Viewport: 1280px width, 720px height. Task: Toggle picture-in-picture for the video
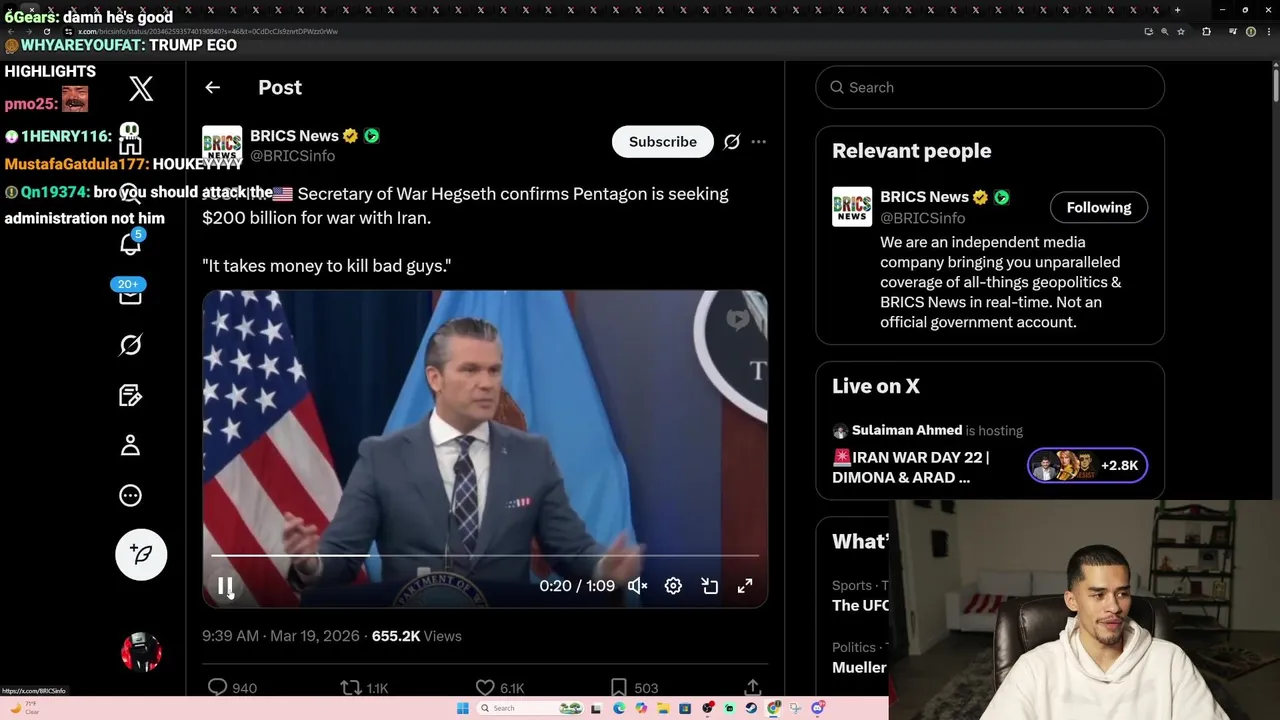[x=709, y=586]
